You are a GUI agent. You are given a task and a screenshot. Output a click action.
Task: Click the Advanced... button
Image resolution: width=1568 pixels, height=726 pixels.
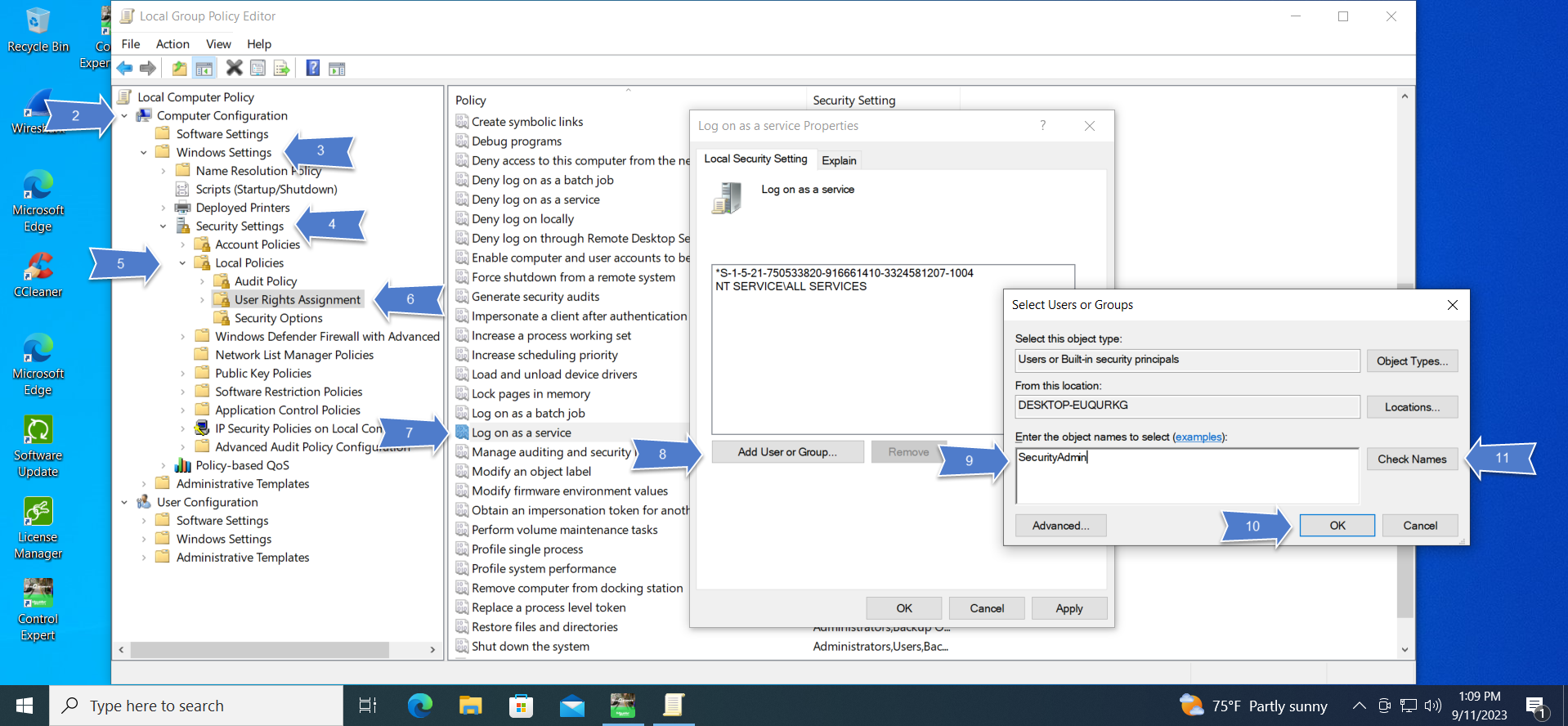(1060, 526)
